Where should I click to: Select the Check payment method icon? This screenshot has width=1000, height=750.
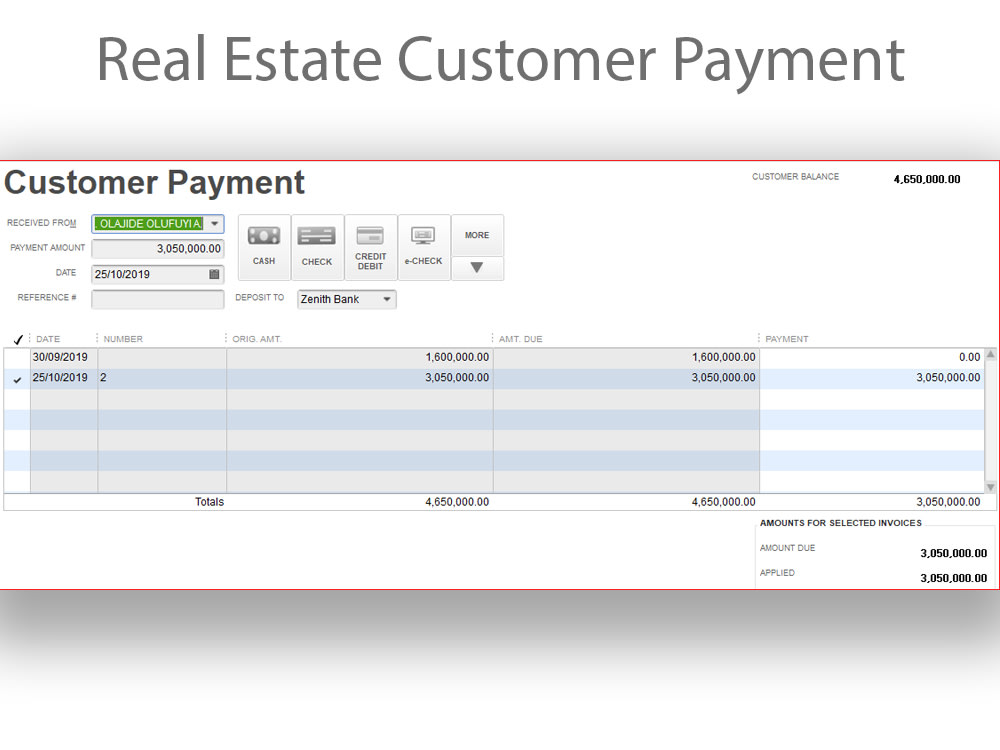pyautogui.click(x=317, y=246)
